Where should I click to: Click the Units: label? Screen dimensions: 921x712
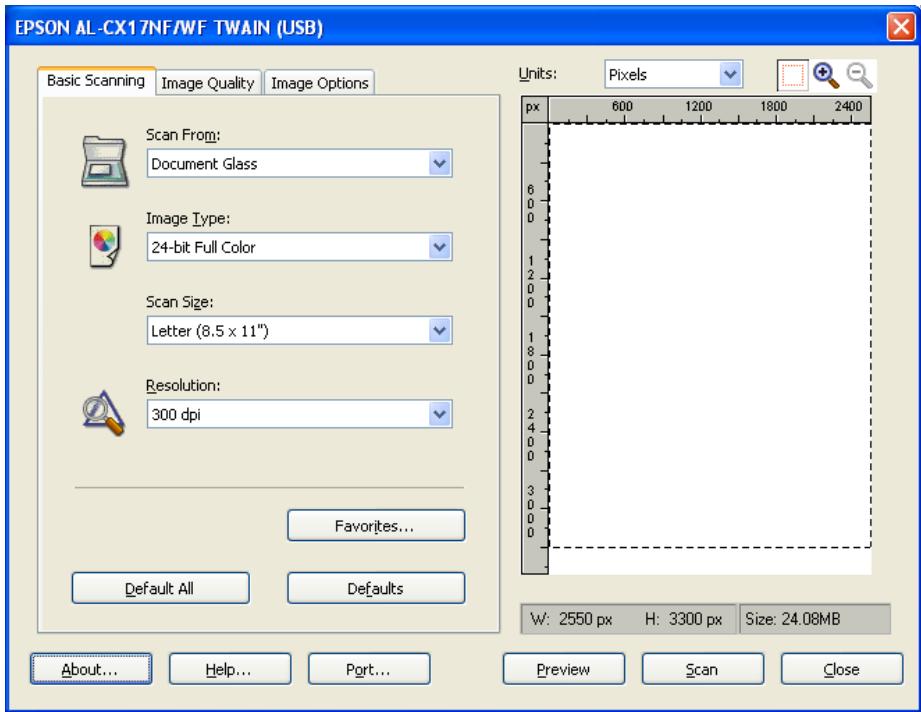click(x=537, y=74)
